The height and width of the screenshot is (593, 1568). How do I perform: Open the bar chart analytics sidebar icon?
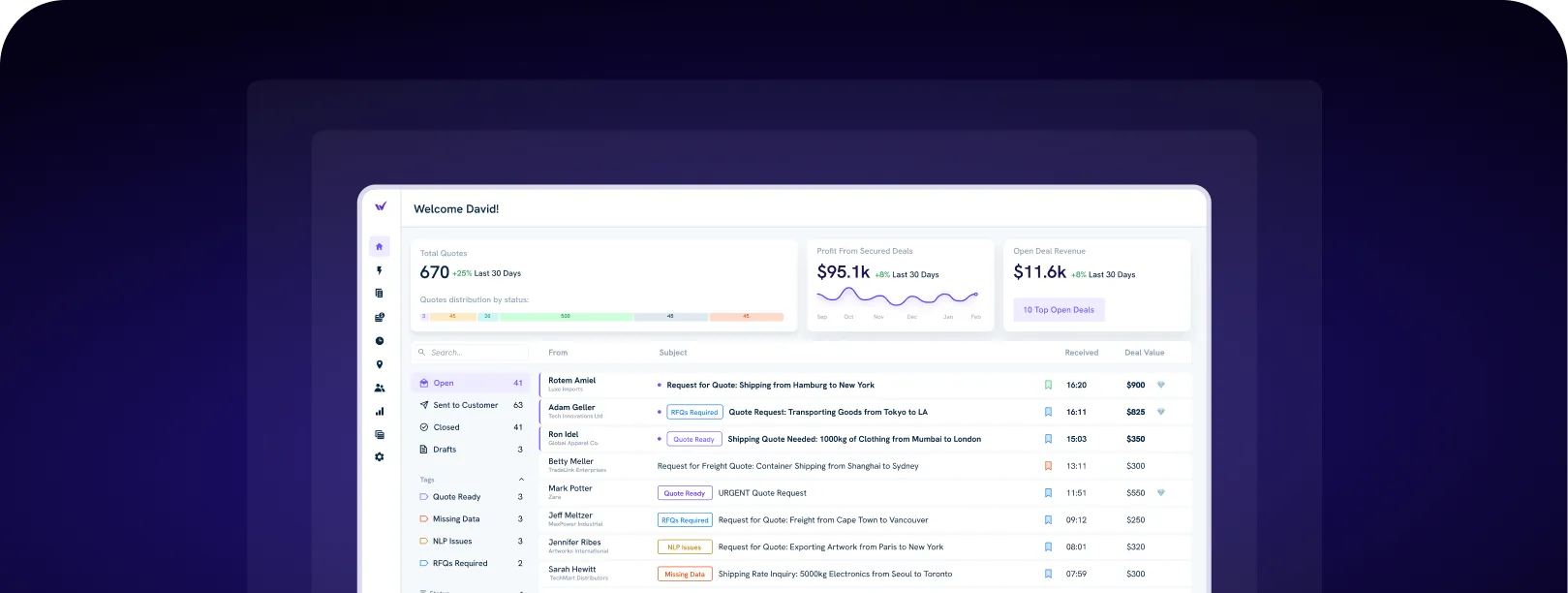tap(380, 411)
